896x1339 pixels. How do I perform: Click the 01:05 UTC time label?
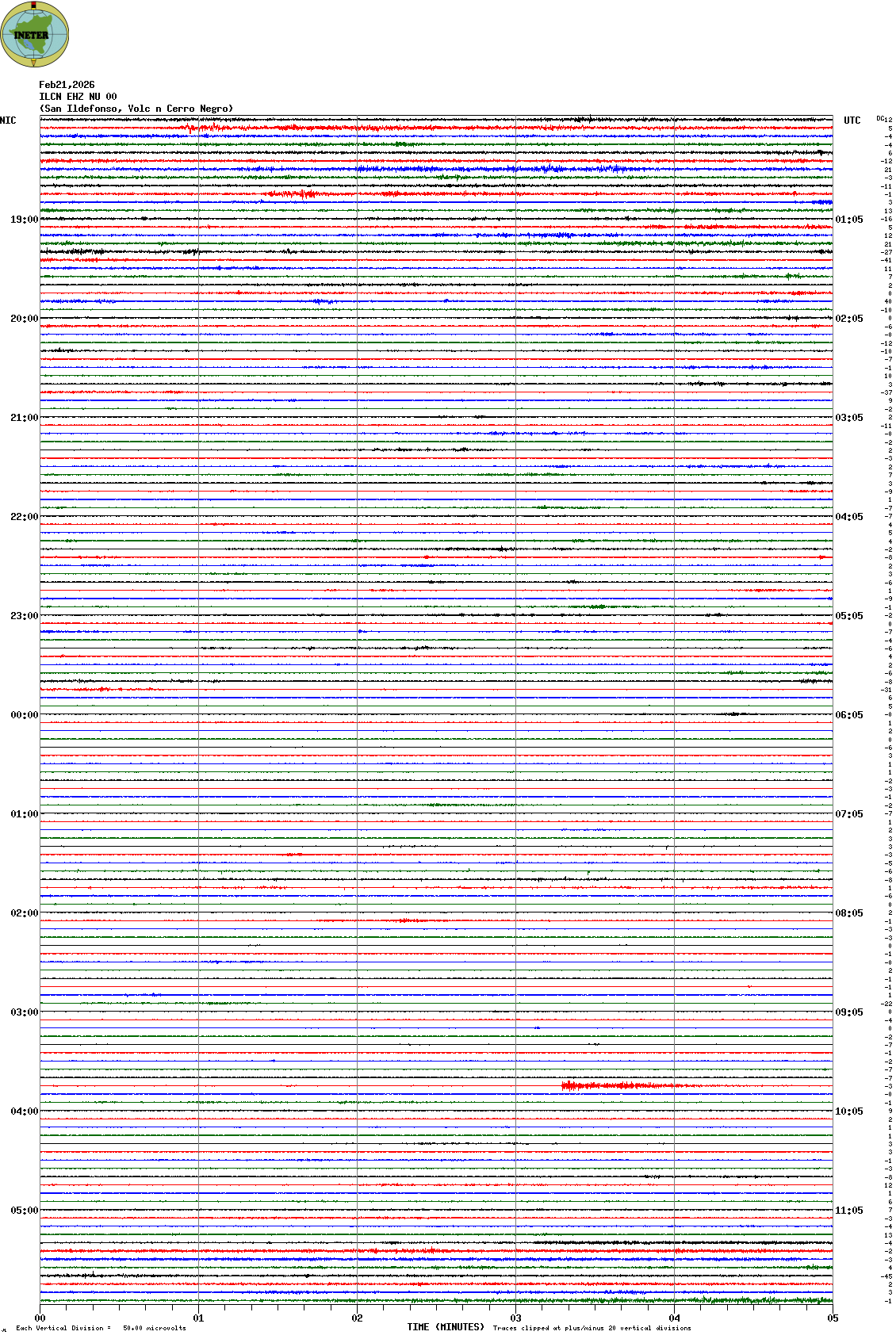[849, 220]
